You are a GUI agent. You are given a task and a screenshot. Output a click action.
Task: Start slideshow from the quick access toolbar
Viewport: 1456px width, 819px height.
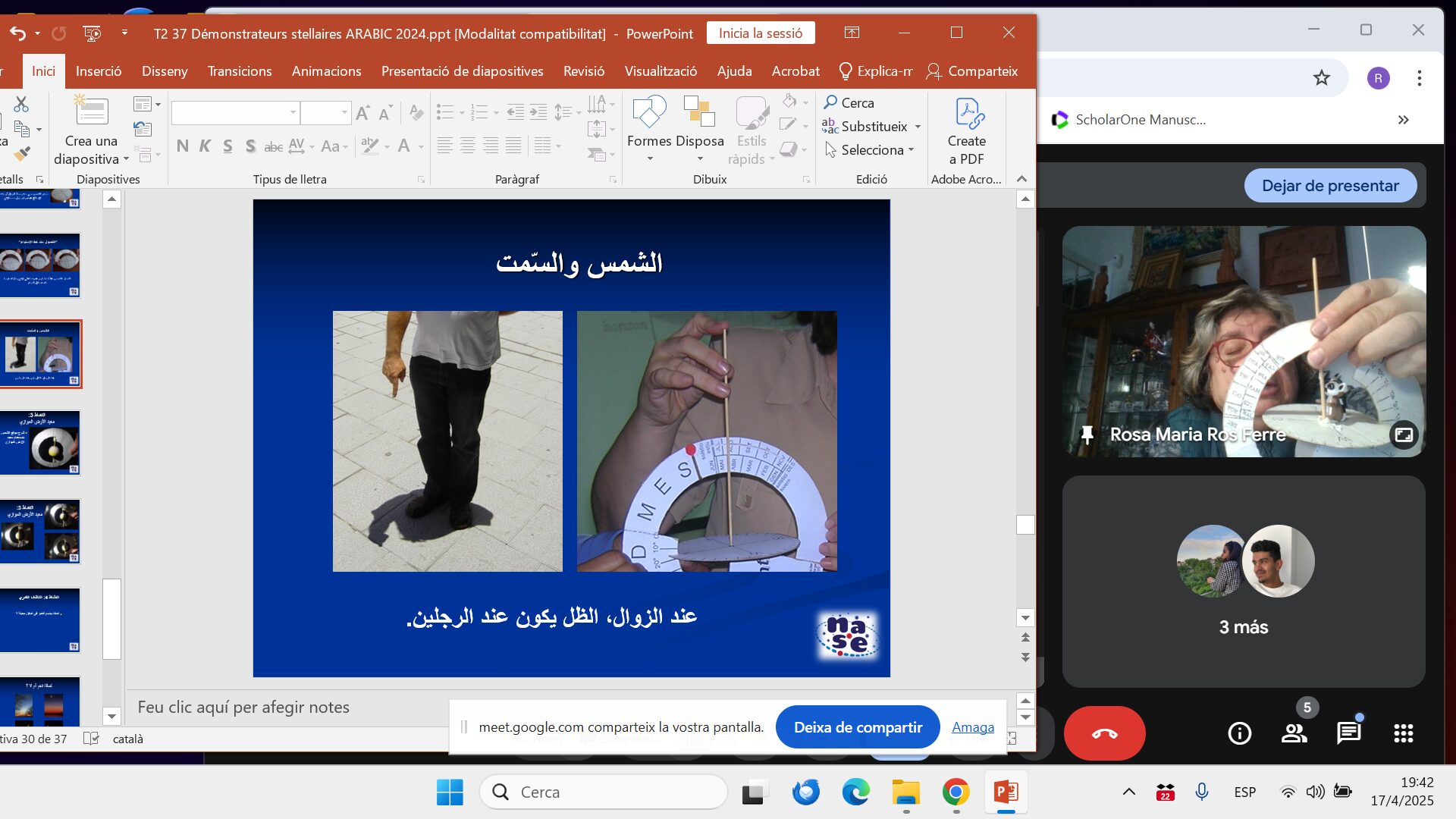(x=93, y=33)
